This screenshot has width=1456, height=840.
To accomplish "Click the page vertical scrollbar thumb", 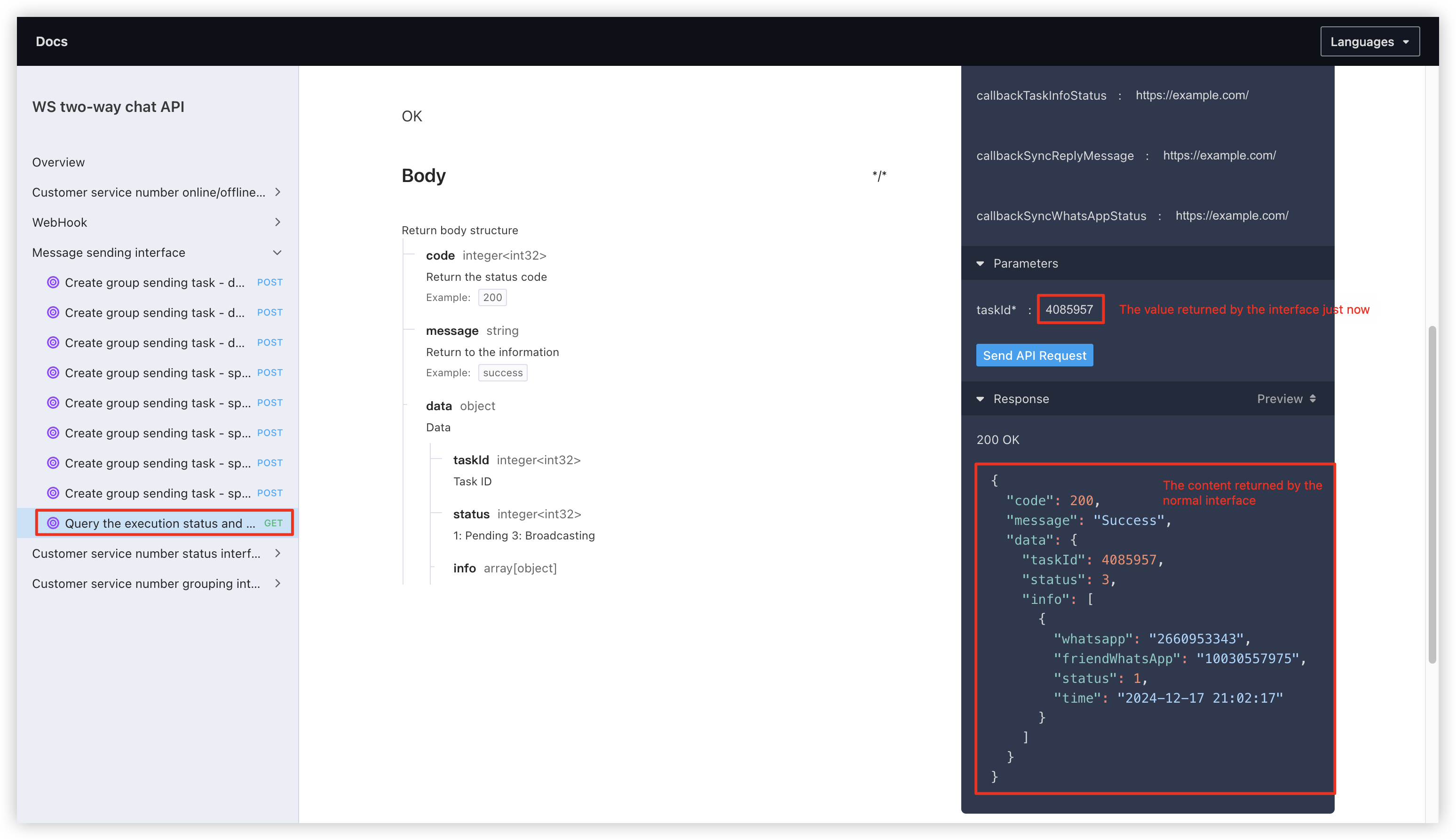I will tap(1432, 494).
